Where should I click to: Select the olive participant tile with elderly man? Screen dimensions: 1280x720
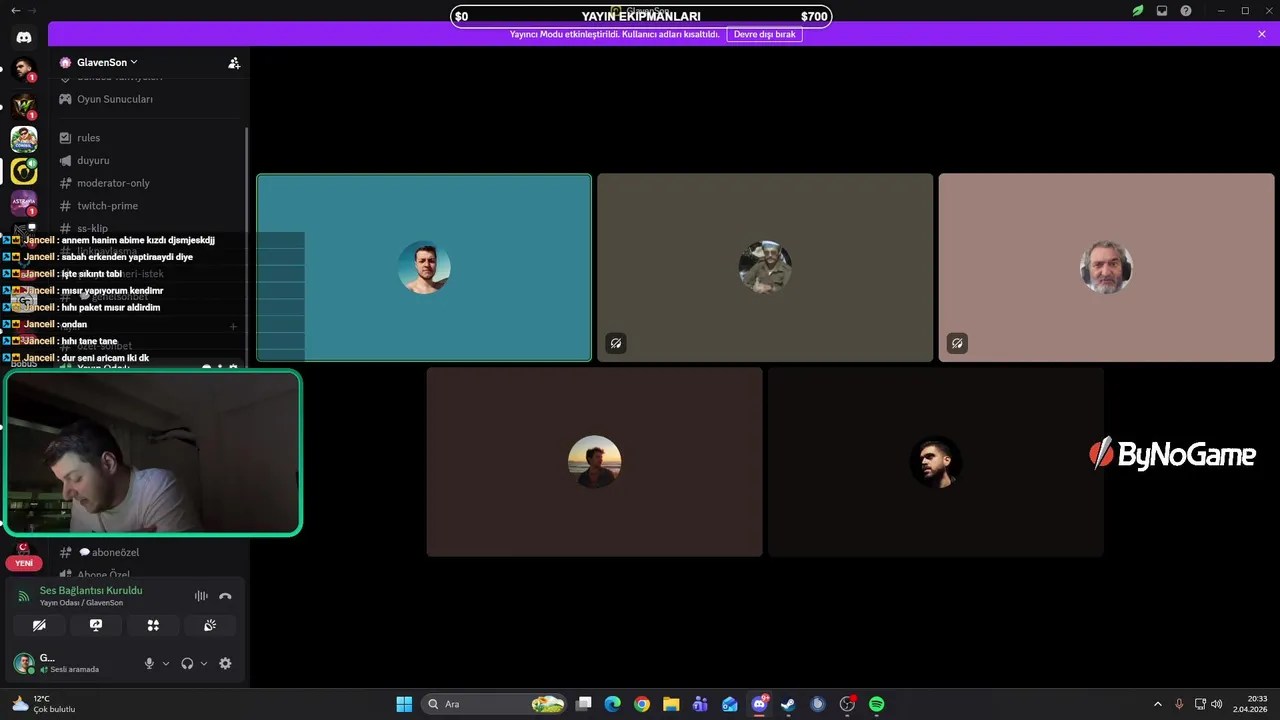coord(765,268)
